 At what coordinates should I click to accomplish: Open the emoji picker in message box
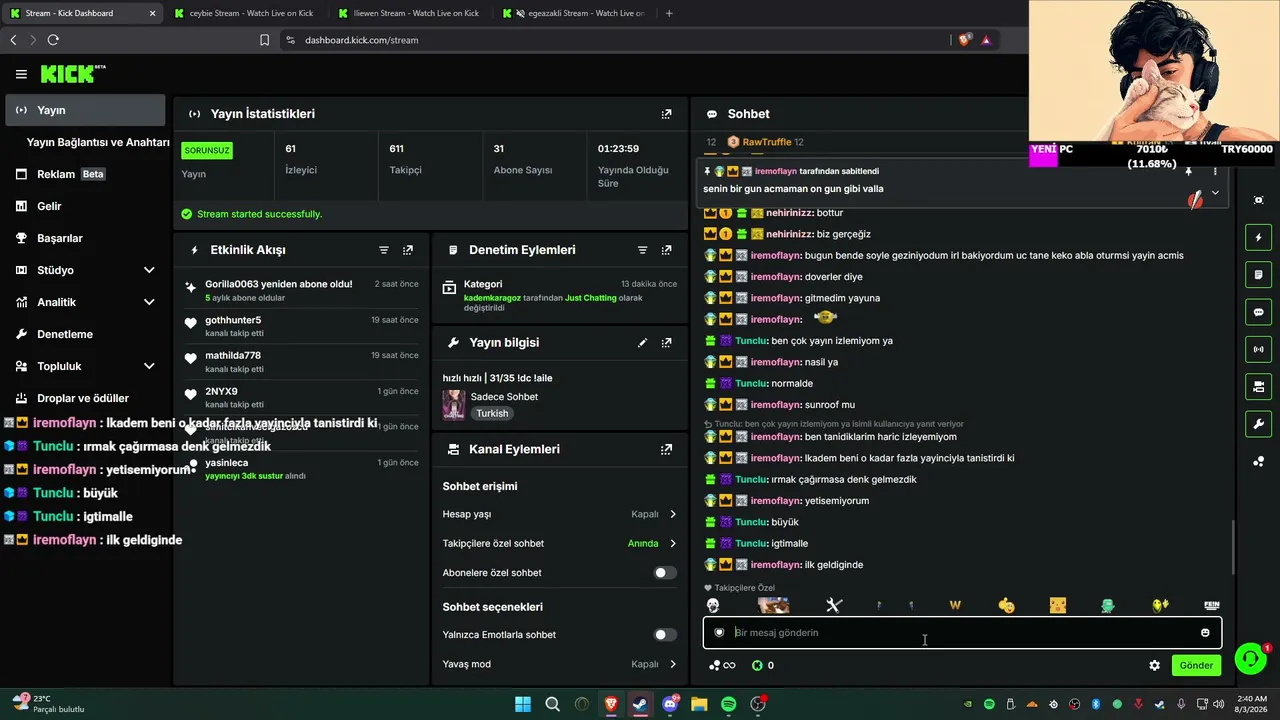point(1205,632)
